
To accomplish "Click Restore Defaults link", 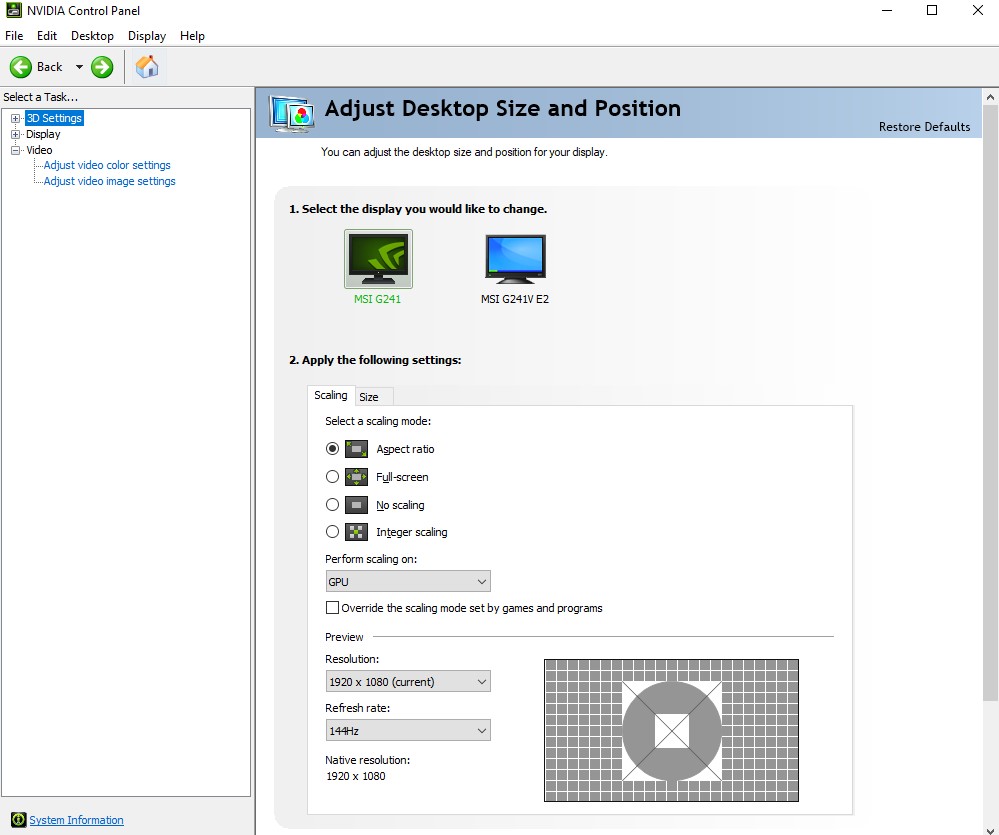I will pyautogui.click(x=924, y=127).
